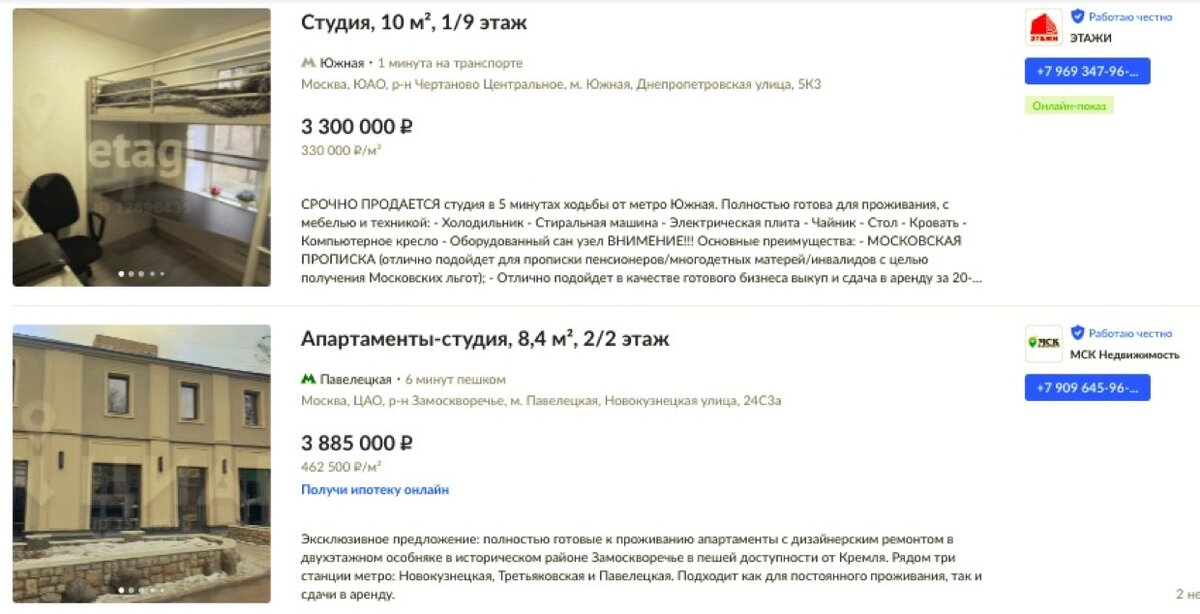Image resolution: width=1200 pixels, height=614 pixels.
Task: Click the ЭТАЖИ agency logo icon
Action: click(1044, 27)
